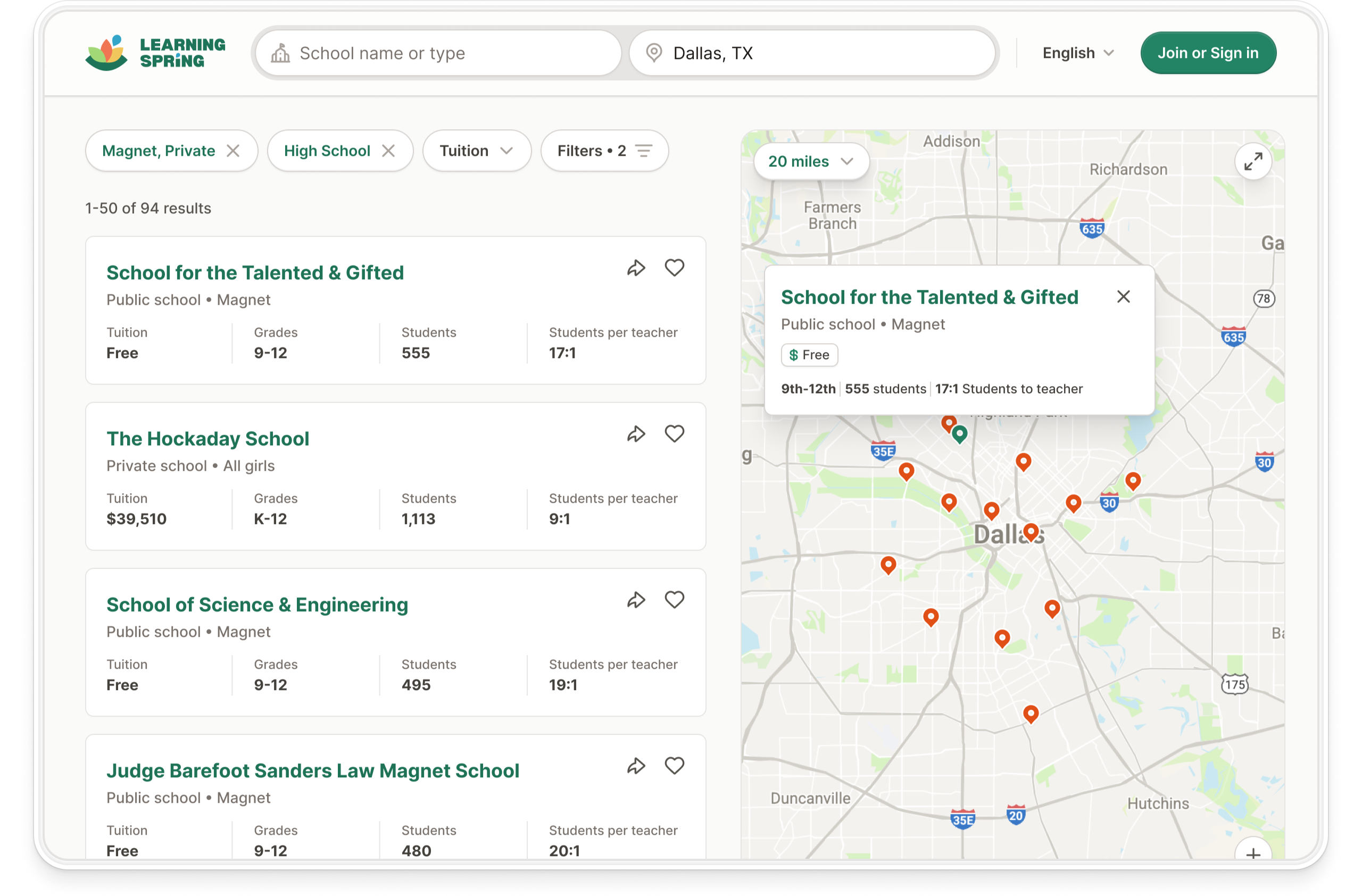Click the green selected map pin
The image size is (1362, 896).
[x=960, y=434]
